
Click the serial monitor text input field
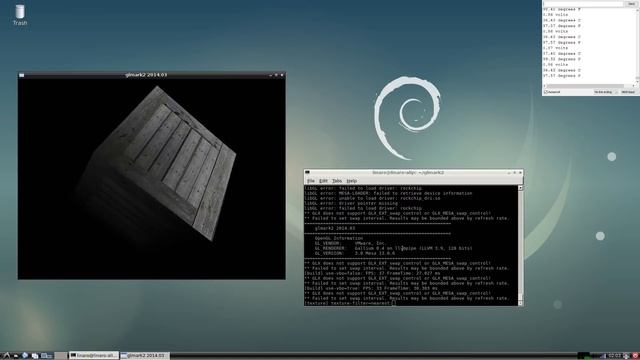point(584,4)
